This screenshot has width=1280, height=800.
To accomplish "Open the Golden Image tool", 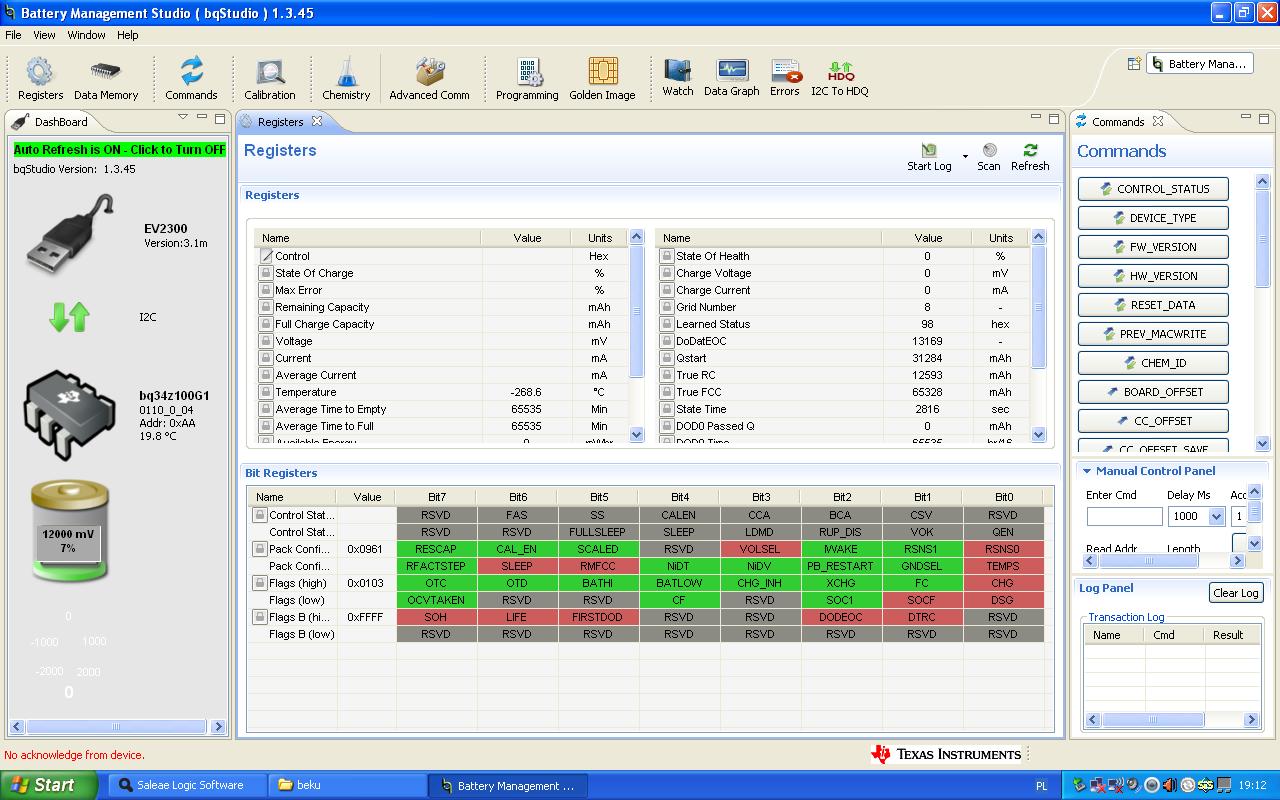I will 602,79.
